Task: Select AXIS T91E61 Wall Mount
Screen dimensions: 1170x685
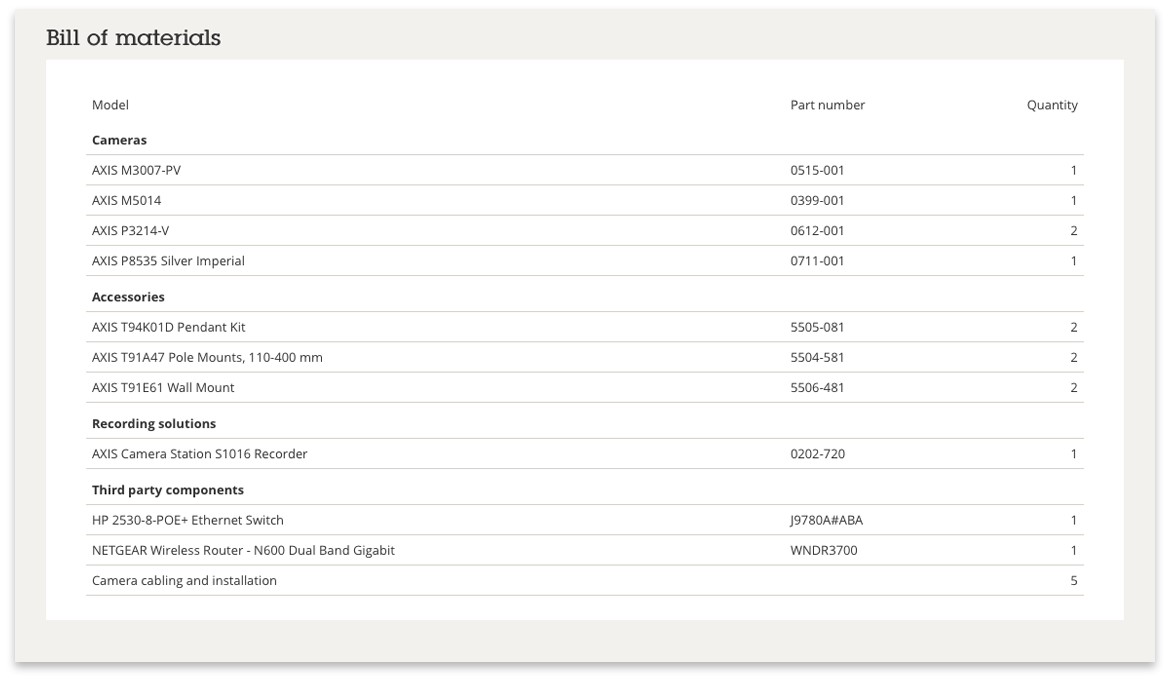Action: click(x=163, y=388)
